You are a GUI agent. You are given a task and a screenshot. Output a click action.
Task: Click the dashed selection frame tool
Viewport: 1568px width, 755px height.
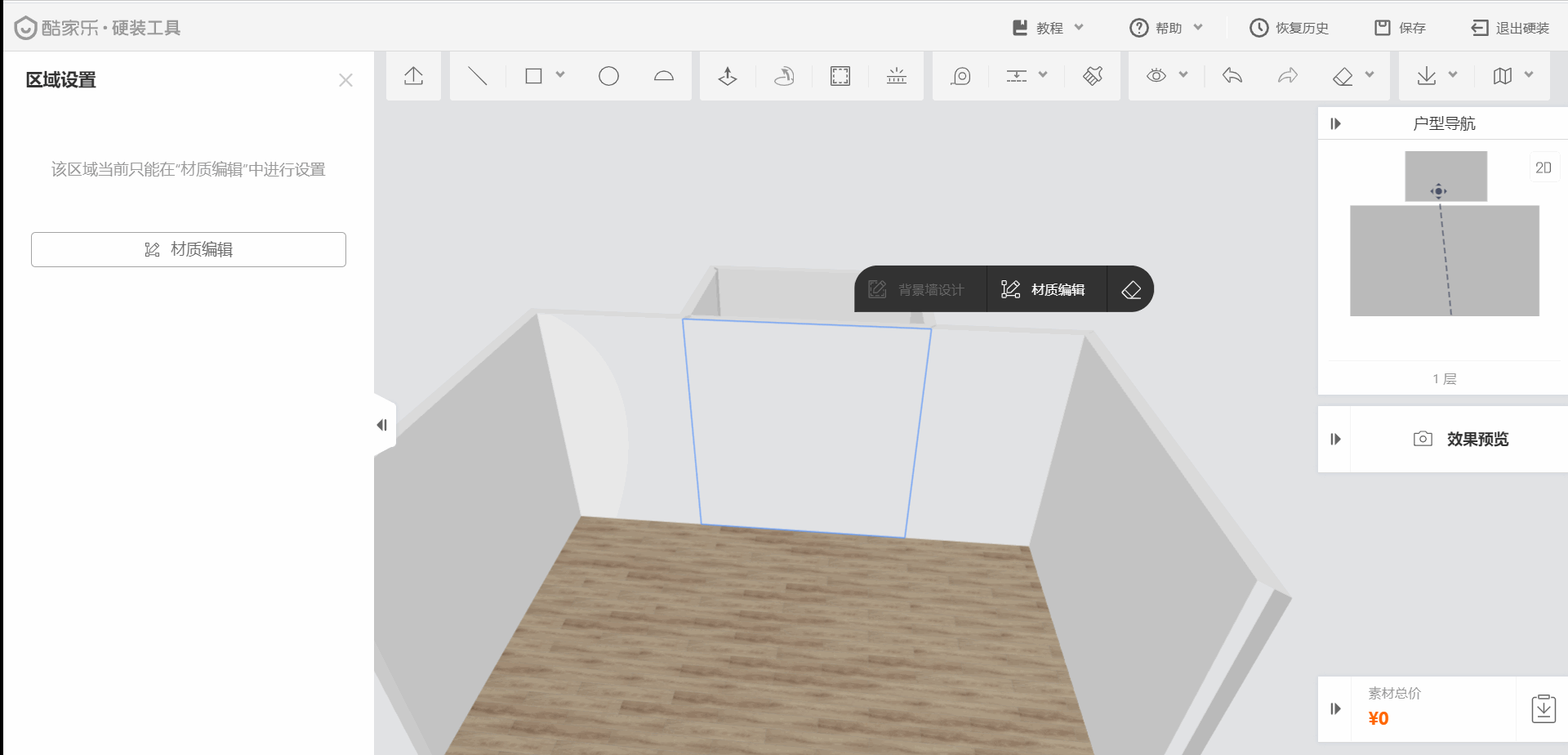840,76
